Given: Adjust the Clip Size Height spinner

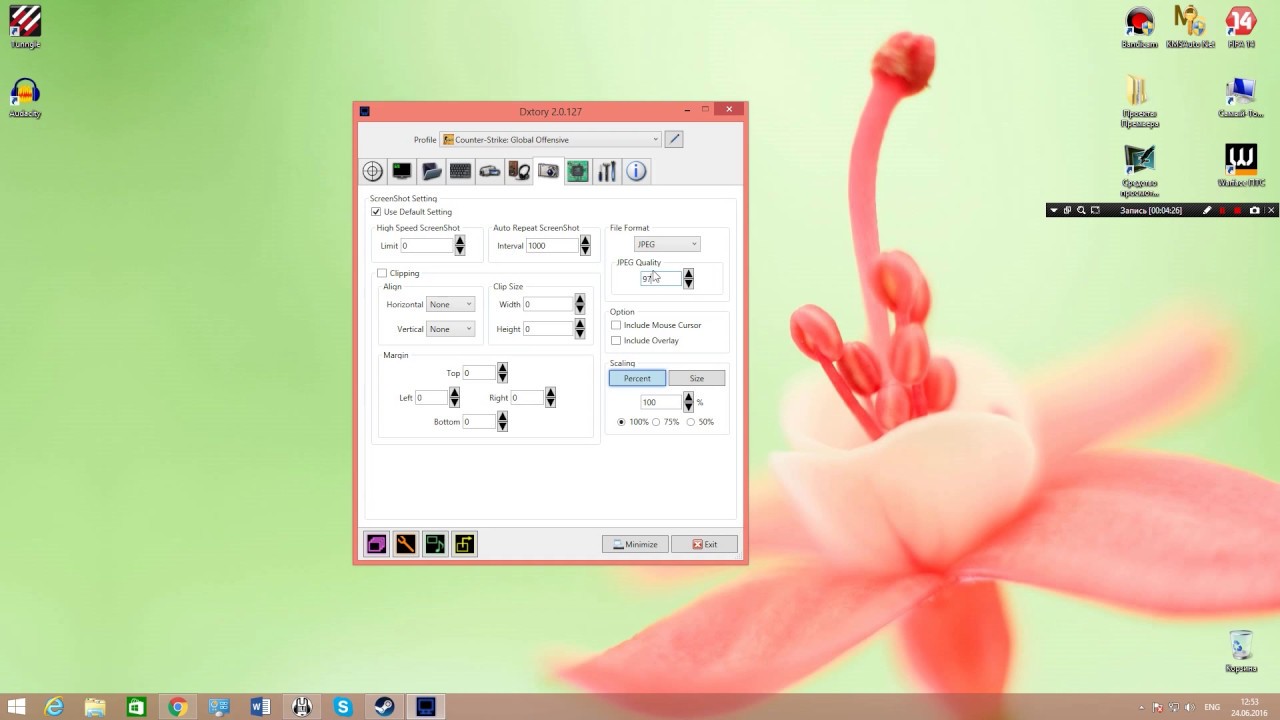Looking at the screenshot, I should click(580, 329).
